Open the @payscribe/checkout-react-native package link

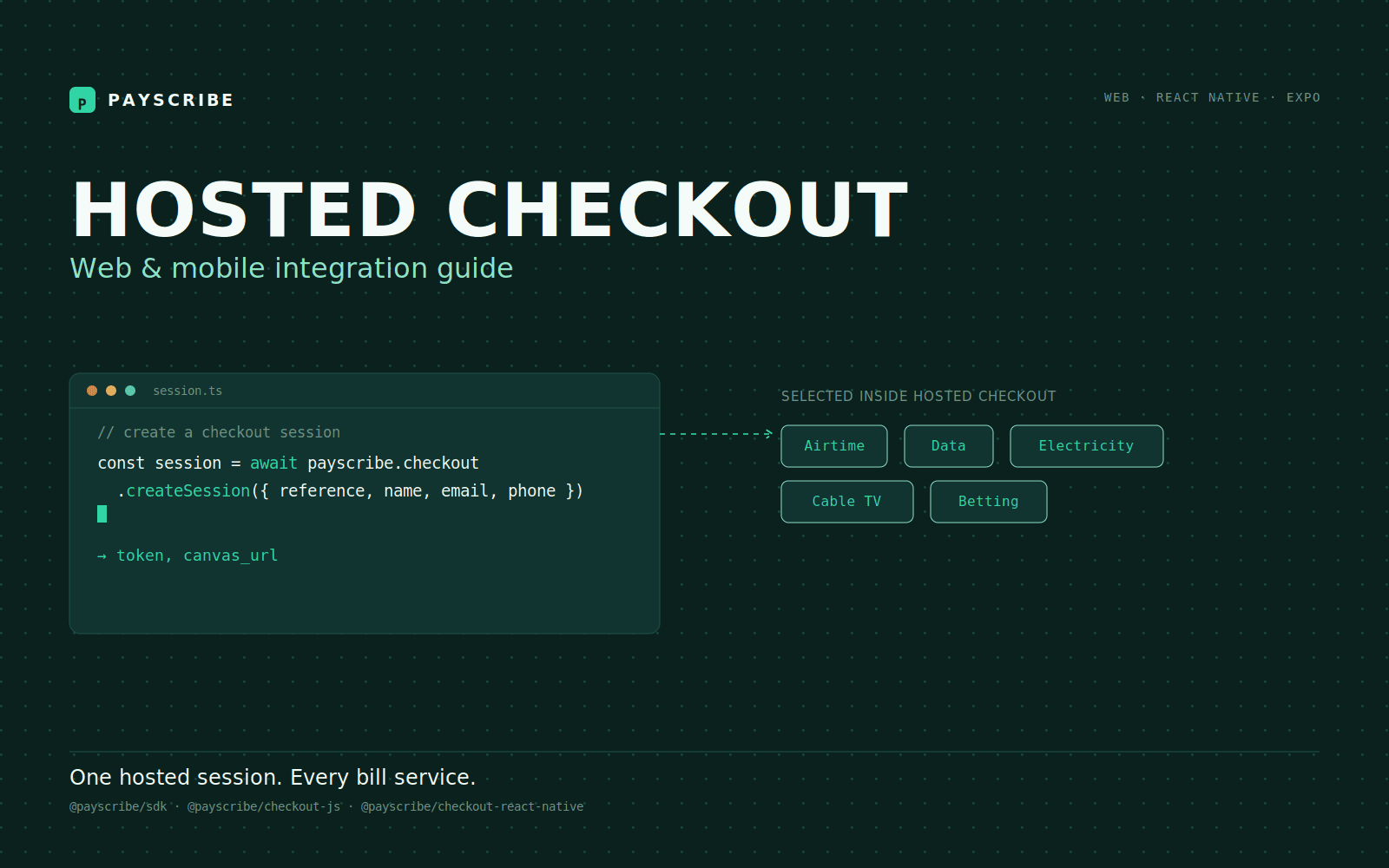point(472,806)
